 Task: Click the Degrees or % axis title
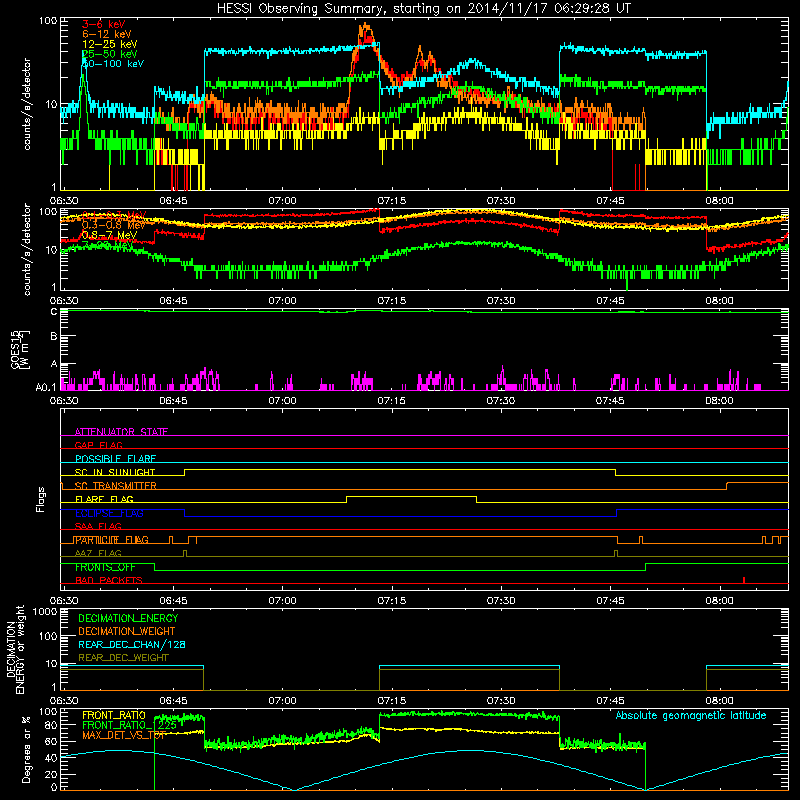26,749
